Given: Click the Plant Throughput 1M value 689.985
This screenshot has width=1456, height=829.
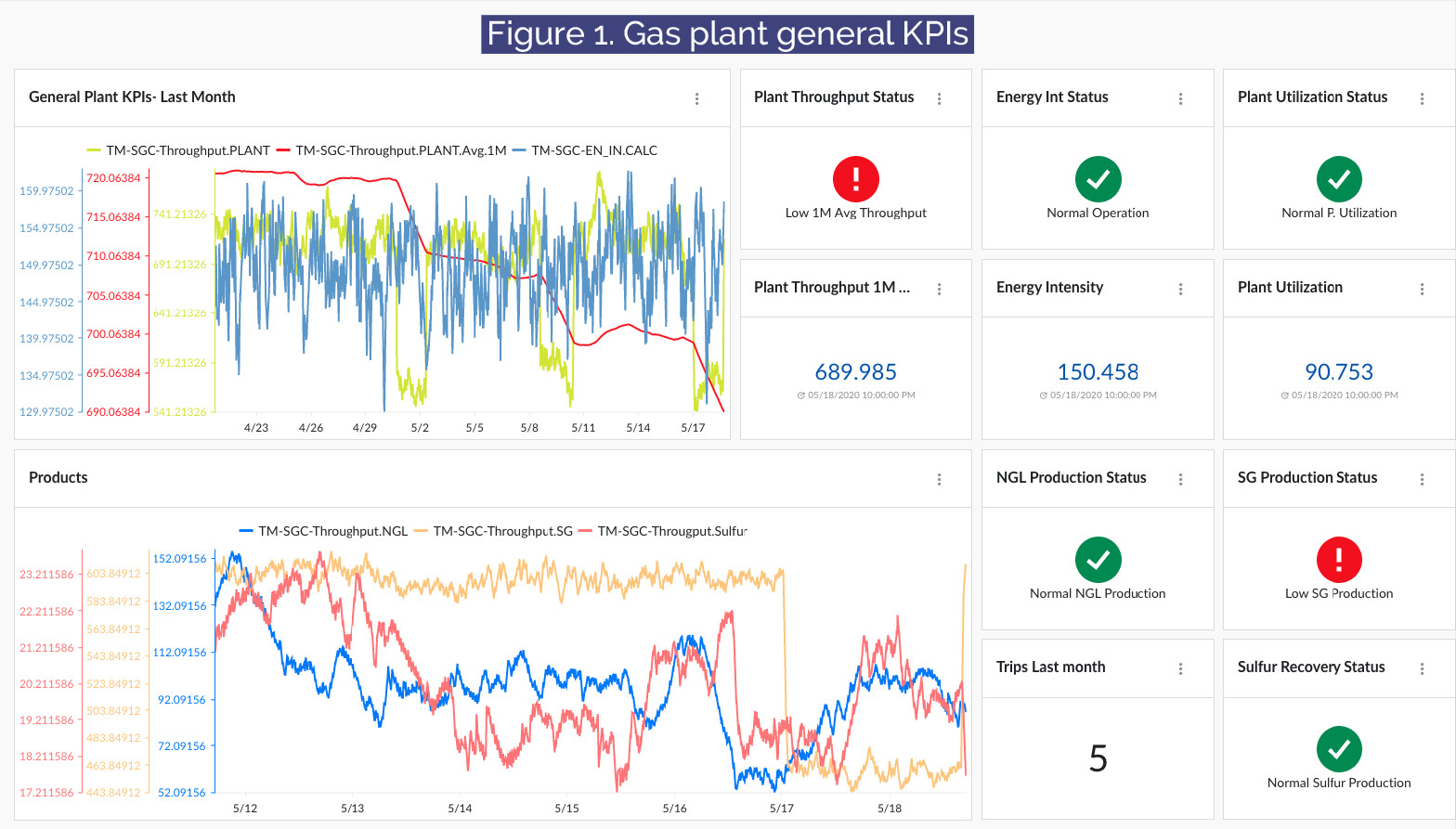Looking at the screenshot, I should pos(855,372).
